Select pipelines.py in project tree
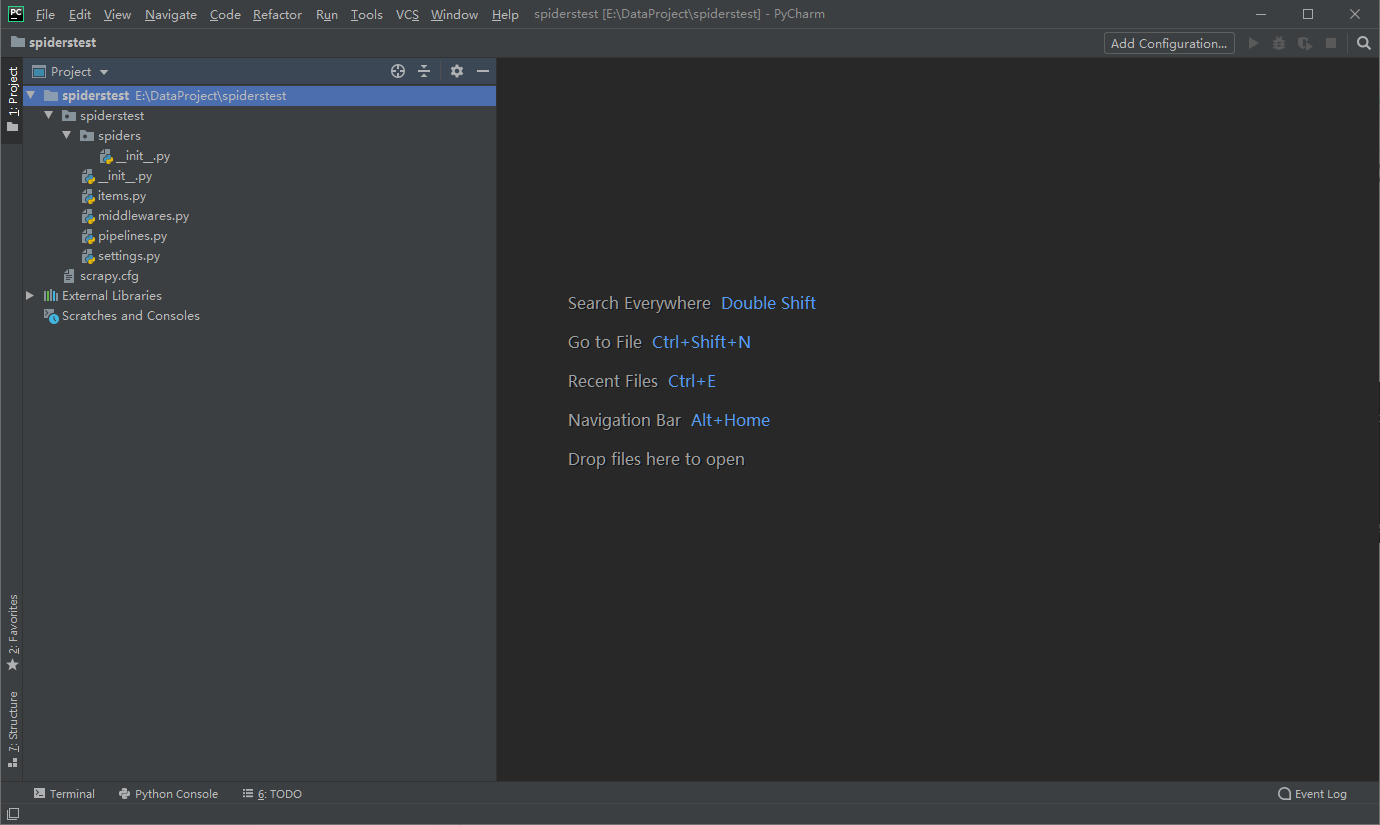 pos(133,236)
